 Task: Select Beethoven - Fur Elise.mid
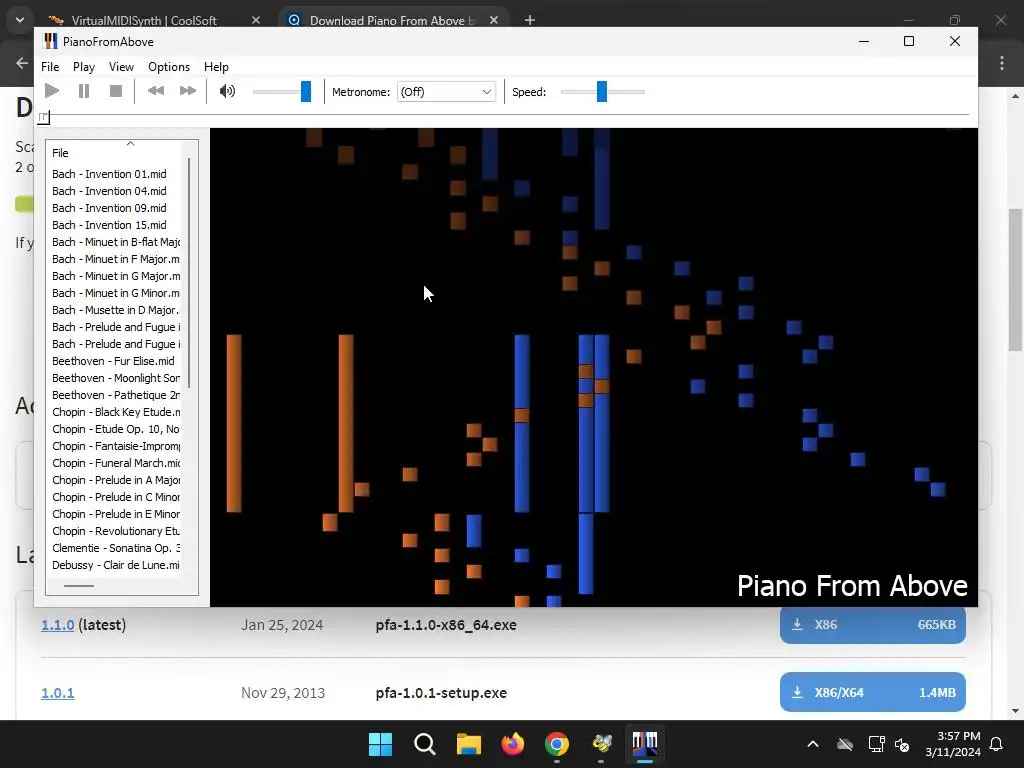(114, 360)
